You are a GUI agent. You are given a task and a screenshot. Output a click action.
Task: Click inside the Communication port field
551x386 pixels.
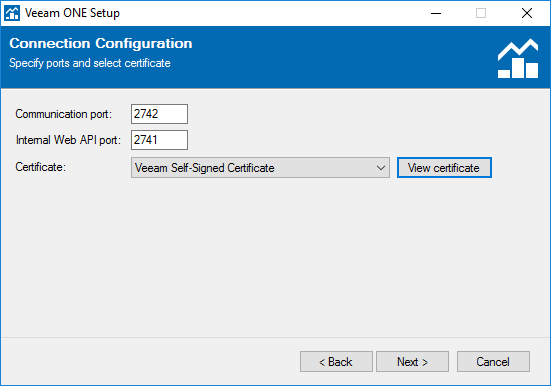point(159,114)
